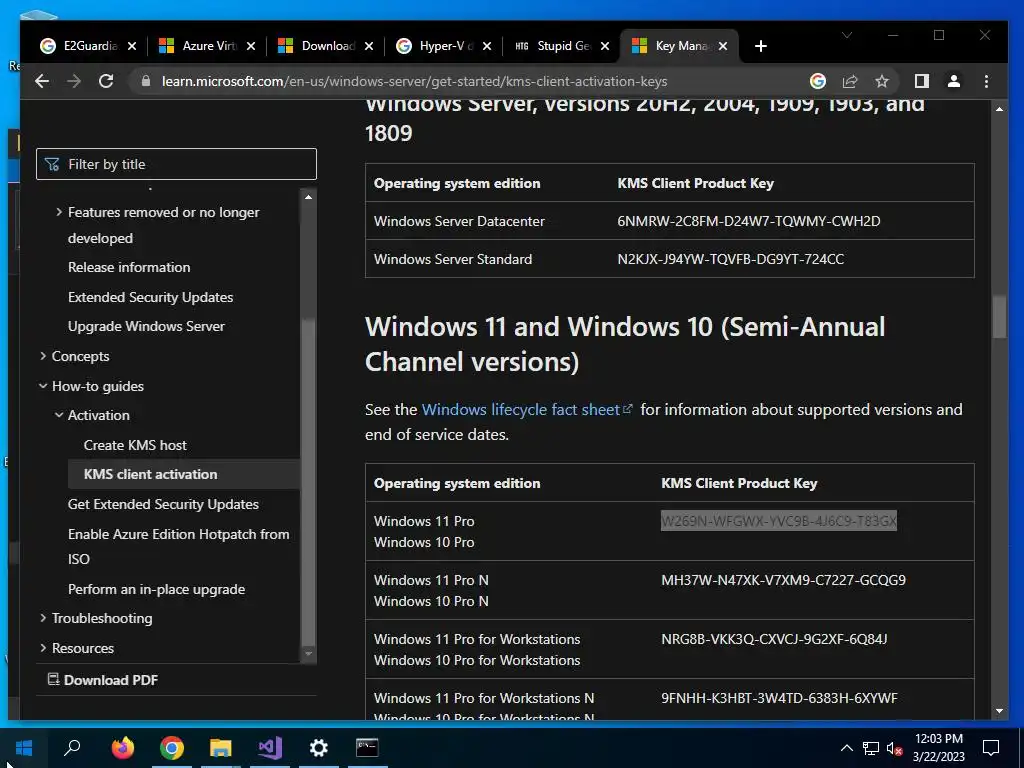Screen dimensions: 1024x768
Task: Click sidebar scroll up arrow
Action: pyautogui.click(x=308, y=197)
